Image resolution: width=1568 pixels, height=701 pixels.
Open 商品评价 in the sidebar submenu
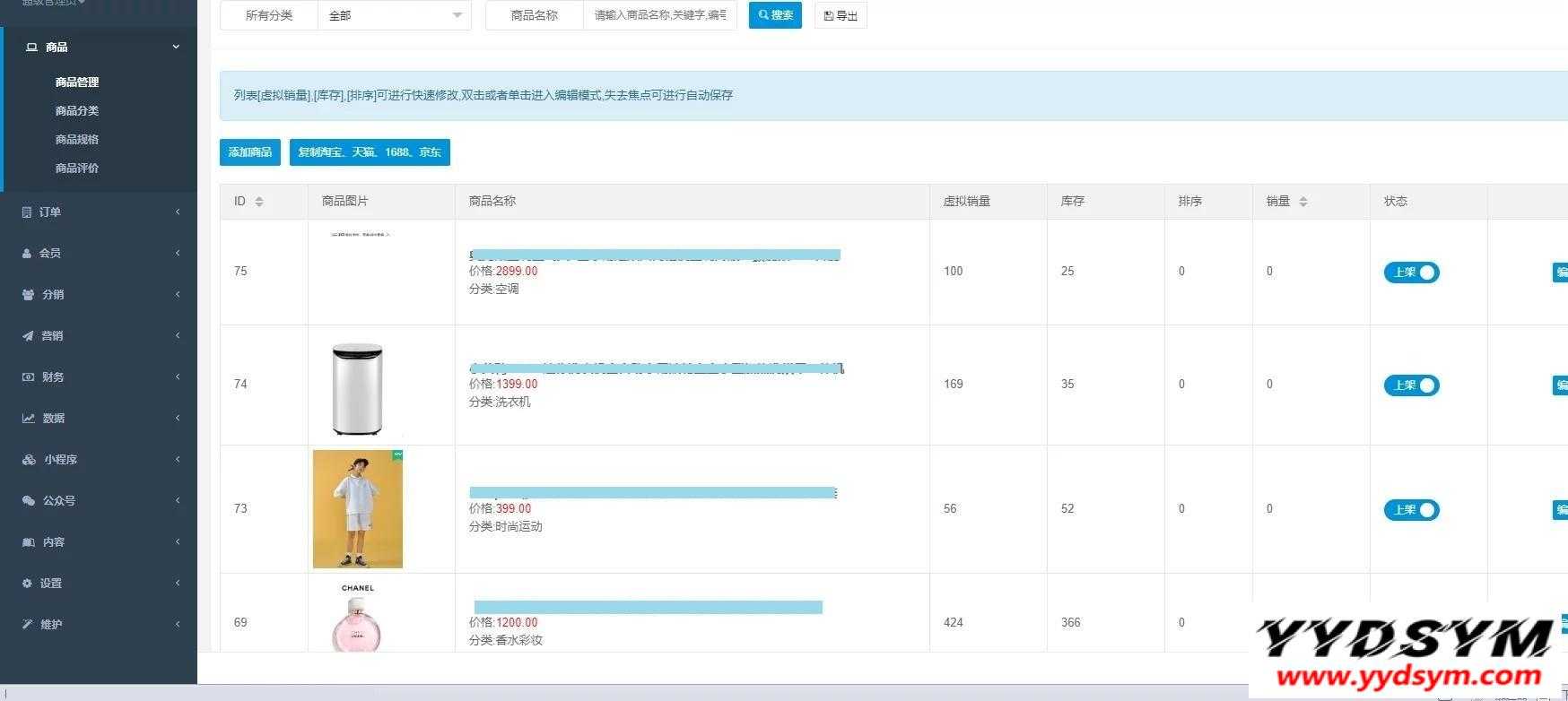click(x=77, y=169)
